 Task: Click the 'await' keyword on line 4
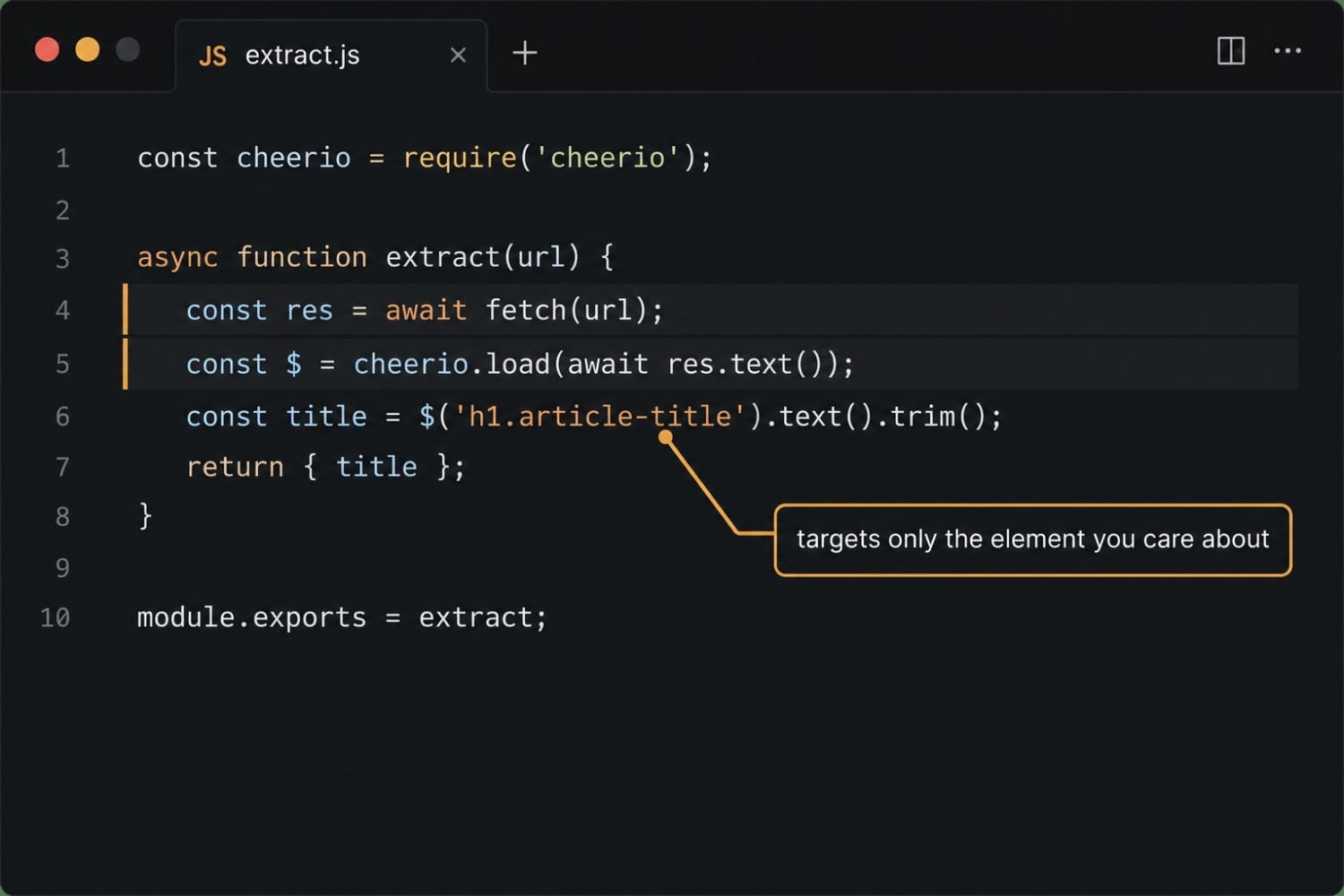426,311
